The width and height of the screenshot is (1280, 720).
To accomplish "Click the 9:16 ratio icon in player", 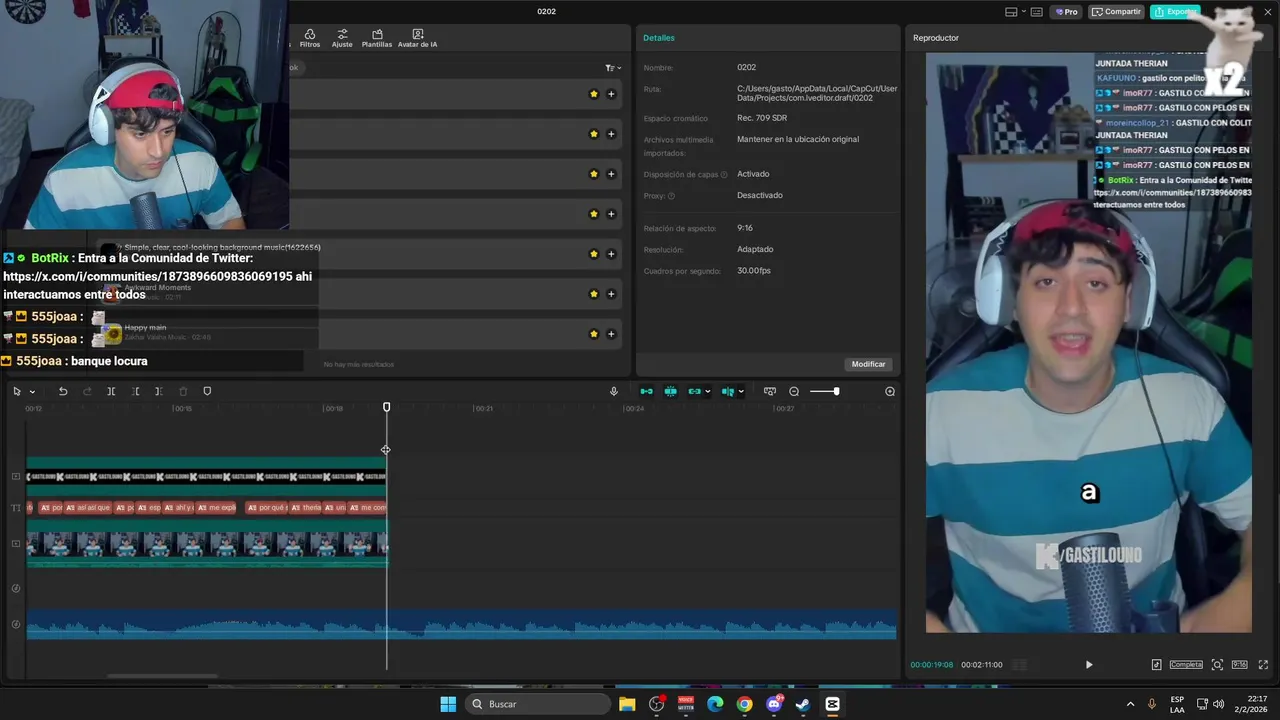I will pyautogui.click(x=1240, y=665).
